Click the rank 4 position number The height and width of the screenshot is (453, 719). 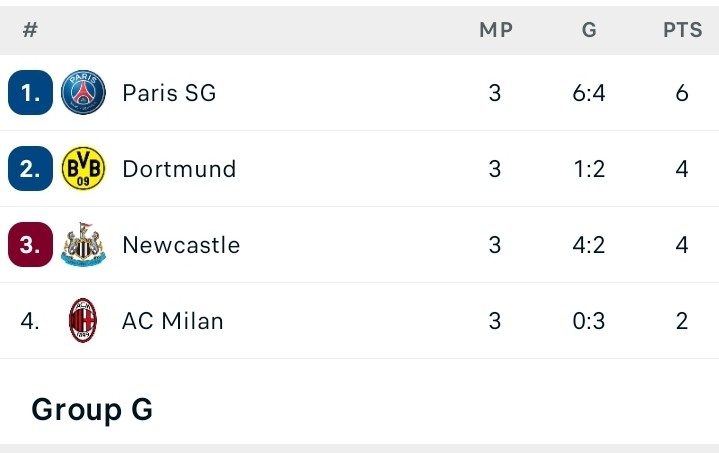point(30,321)
